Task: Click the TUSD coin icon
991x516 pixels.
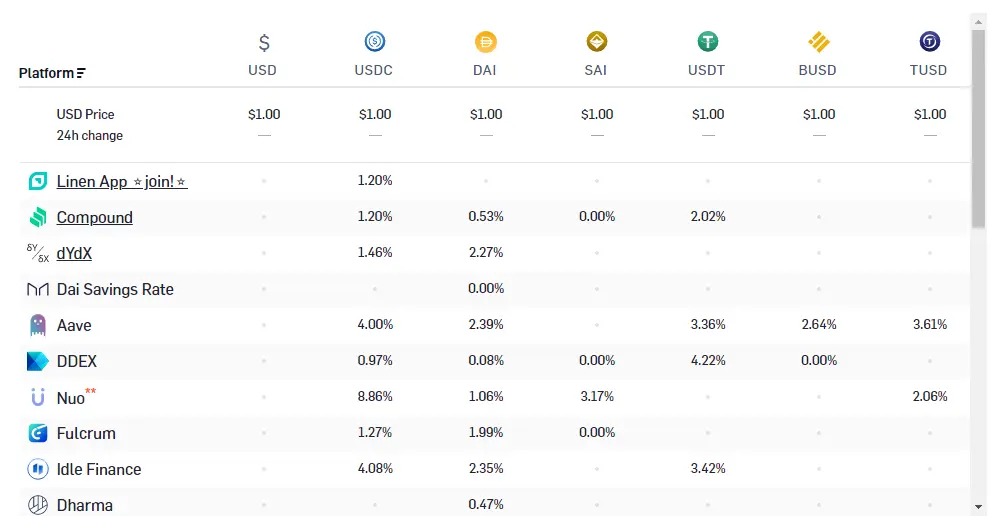Action: 930,42
